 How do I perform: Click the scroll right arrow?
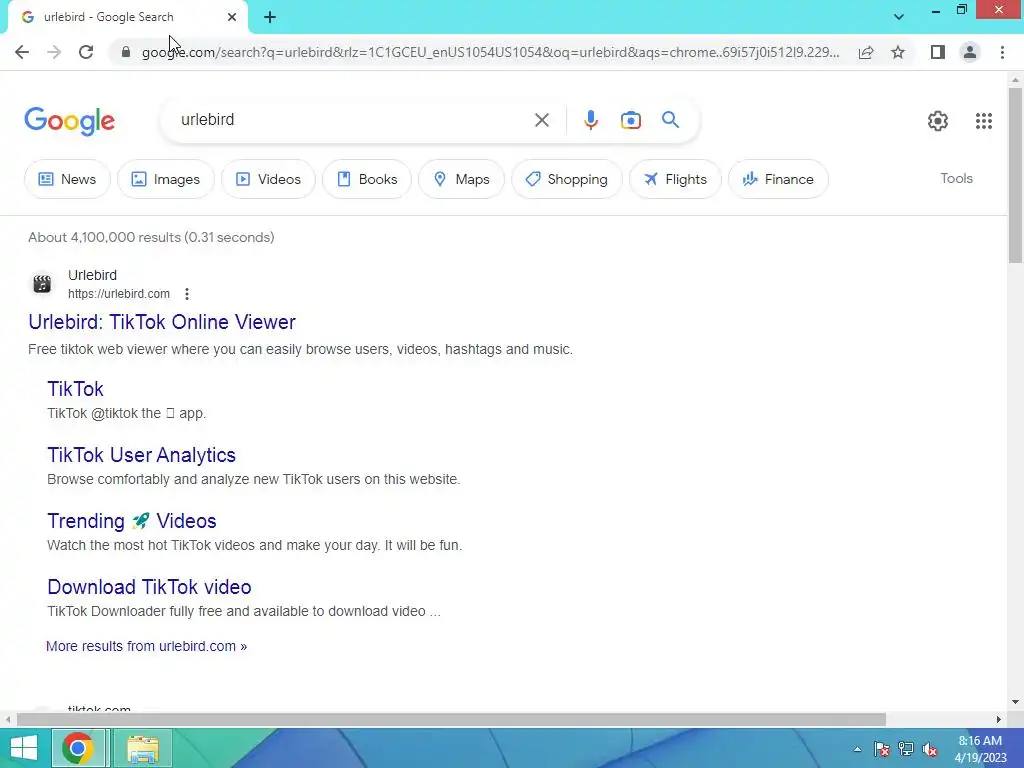[x=999, y=719]
